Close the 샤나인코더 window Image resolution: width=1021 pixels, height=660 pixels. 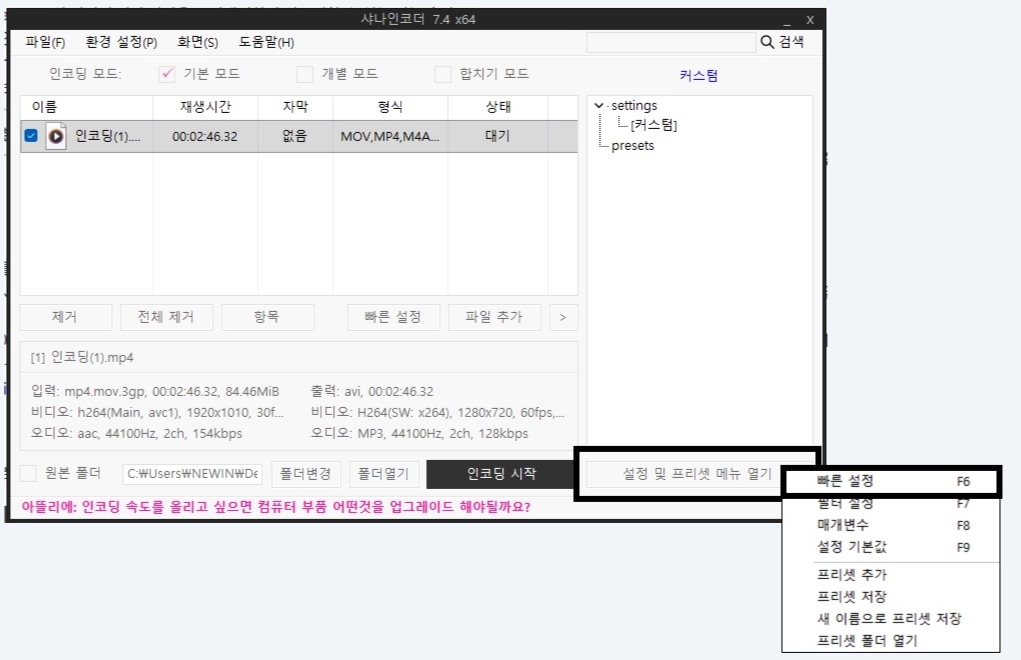click(810, 20)
